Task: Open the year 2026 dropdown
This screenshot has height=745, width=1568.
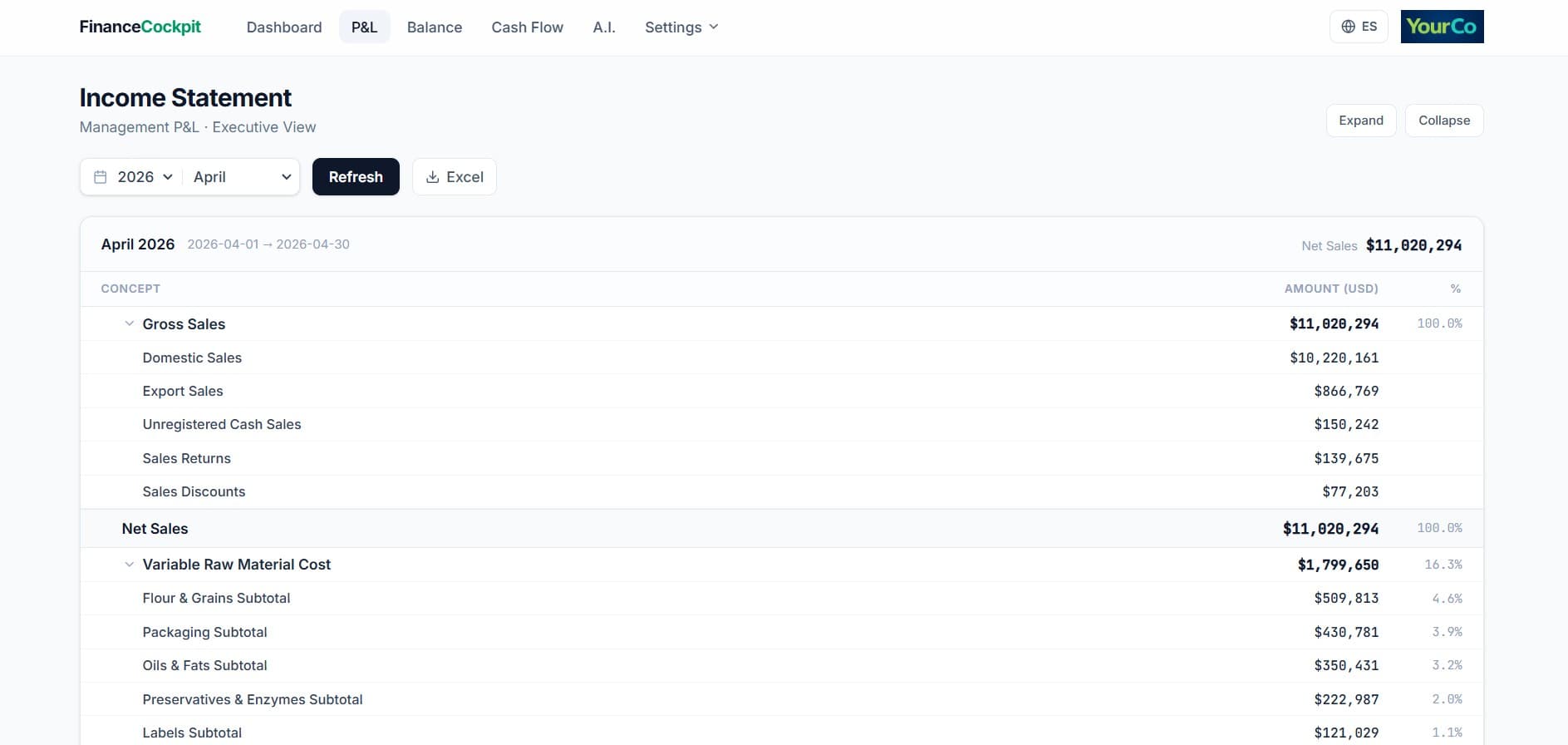Action: point(145,177)
